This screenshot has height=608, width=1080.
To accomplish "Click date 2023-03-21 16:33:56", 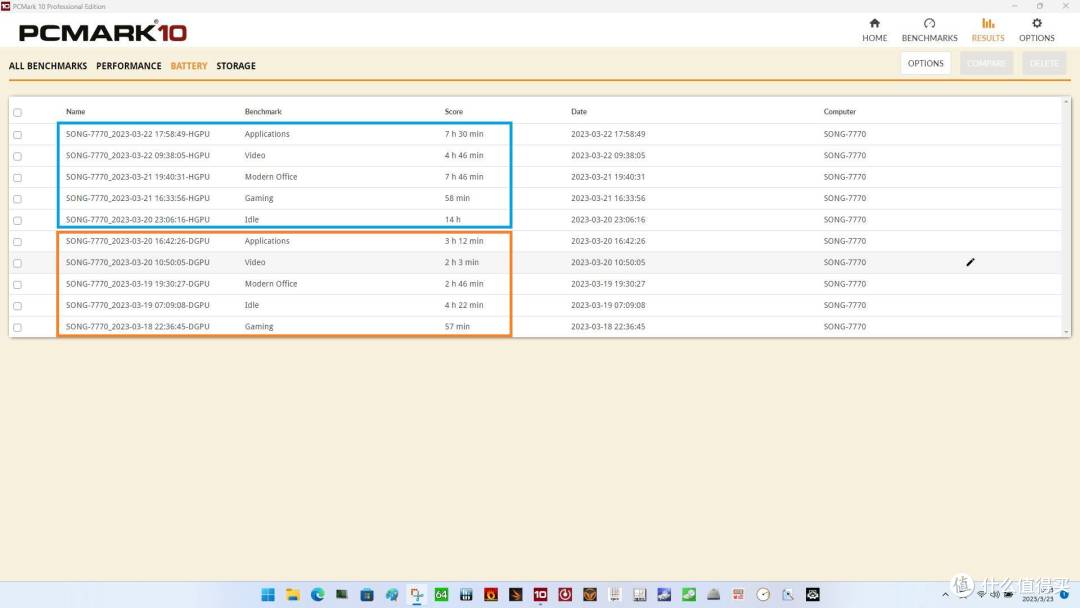I will 608,198.
